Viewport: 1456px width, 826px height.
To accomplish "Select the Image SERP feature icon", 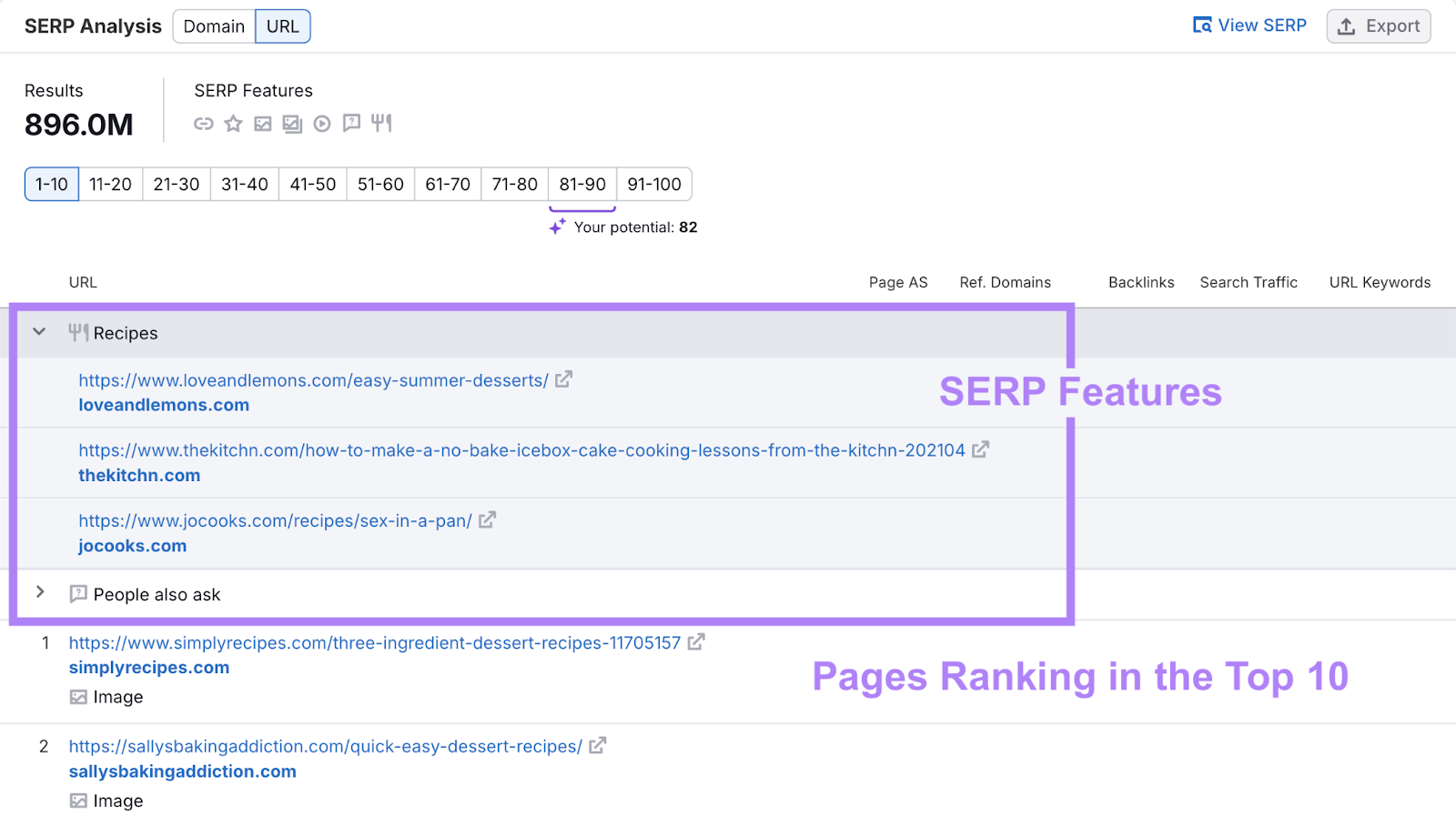I will click(x=262, y=123).
